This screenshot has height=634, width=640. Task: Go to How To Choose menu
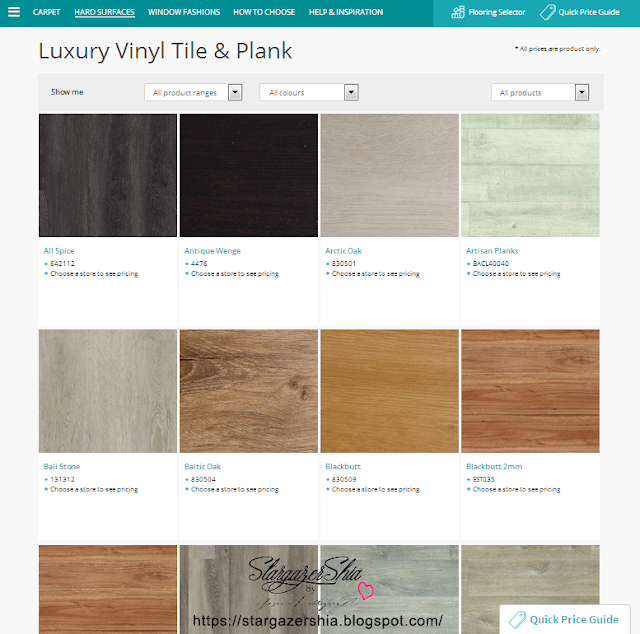pos(264,12)
